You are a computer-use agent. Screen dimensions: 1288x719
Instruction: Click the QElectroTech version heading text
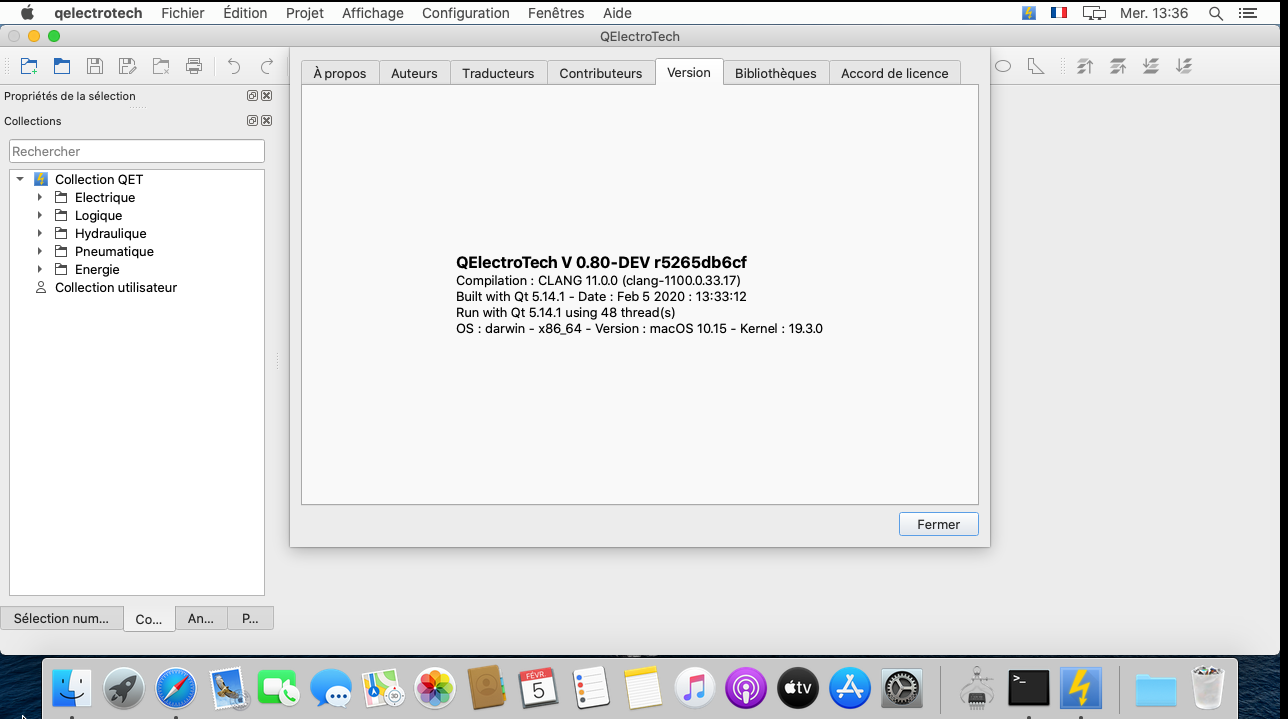601,263
